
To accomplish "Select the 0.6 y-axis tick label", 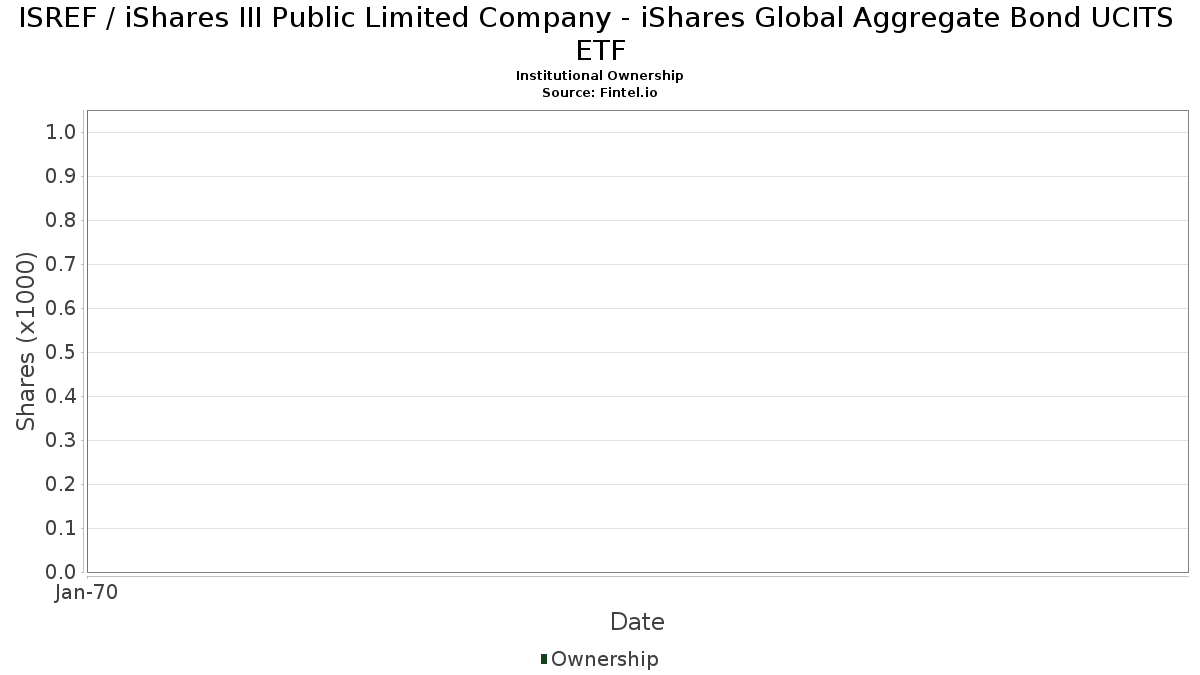I will coord(62,309).
